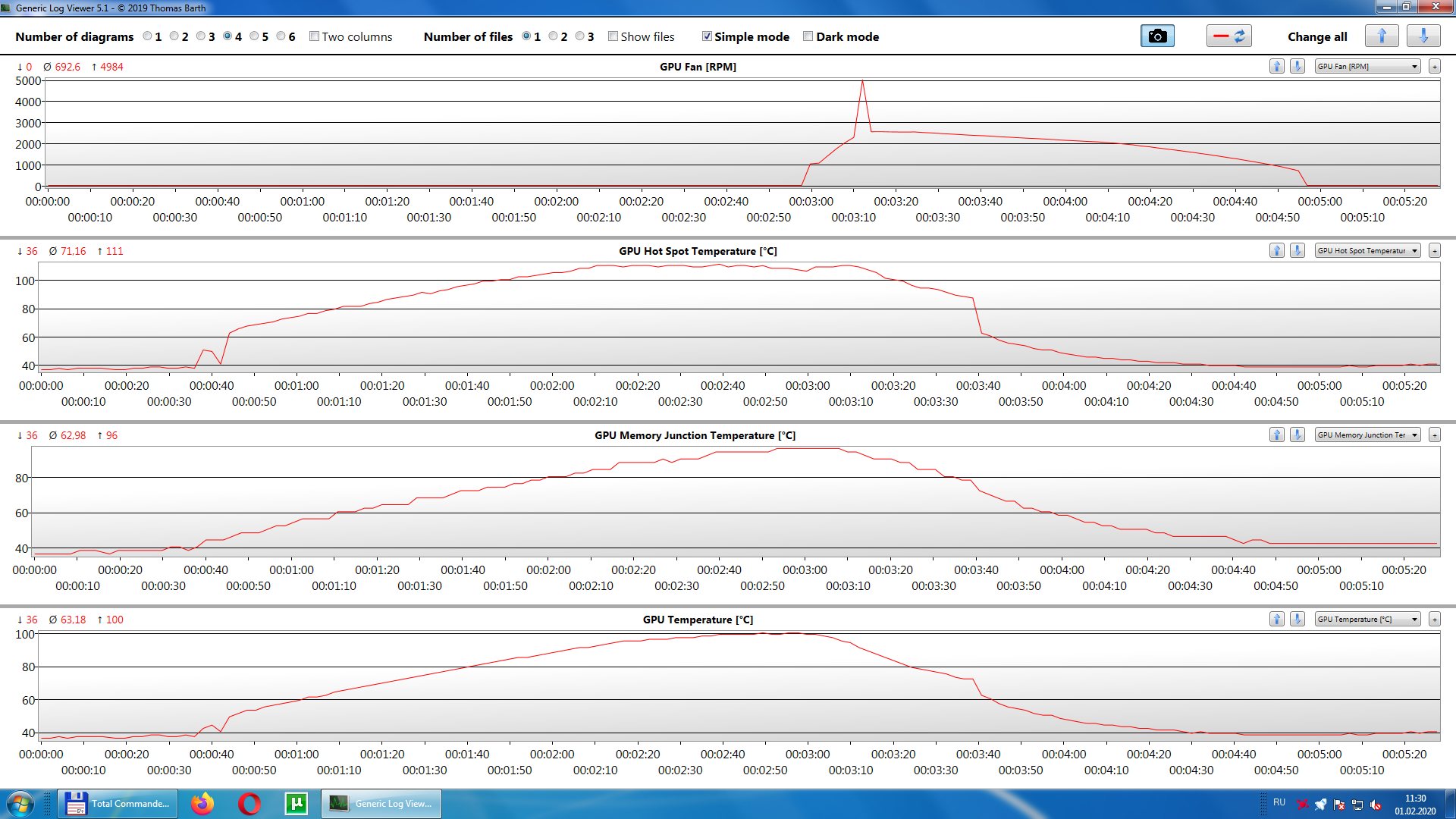Click the Change all down arrow
Screen dimensions: 1456x819
1423,36
